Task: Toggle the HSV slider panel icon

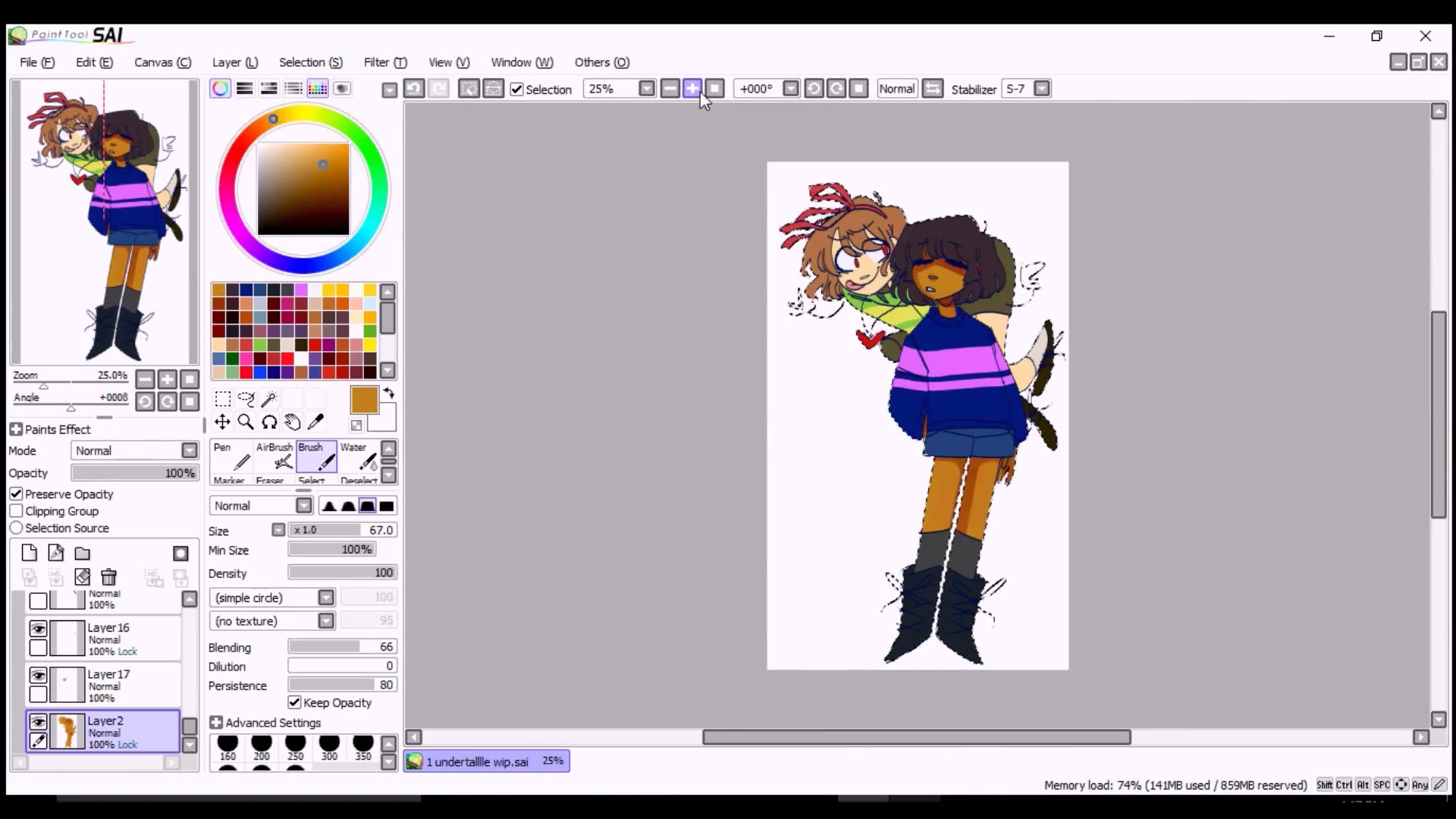Action: [x=268, y=89]
